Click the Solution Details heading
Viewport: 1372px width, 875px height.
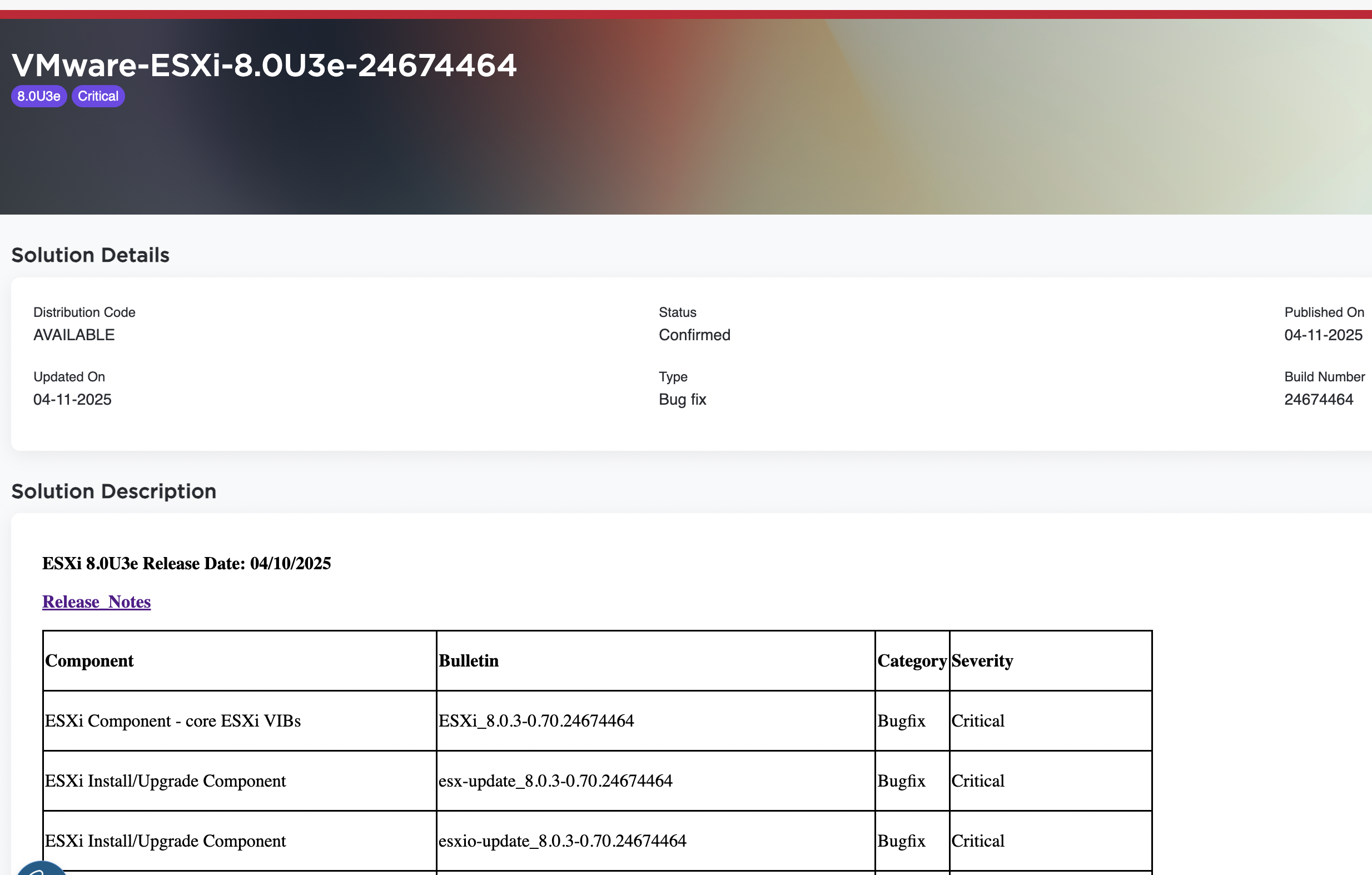pos(90,255)
